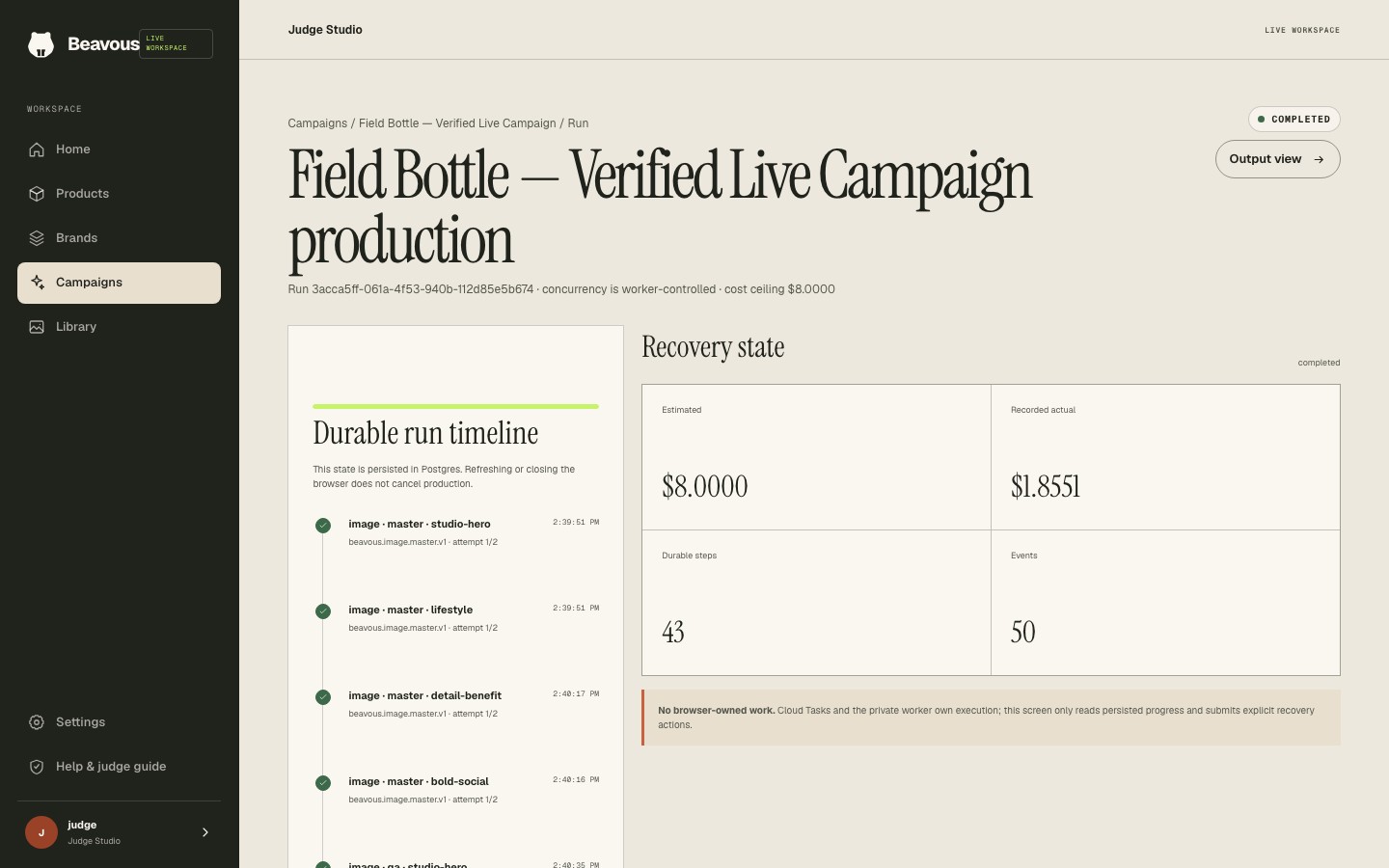Select the Library menu item
1389x868 pixels.
click(119, 327)
